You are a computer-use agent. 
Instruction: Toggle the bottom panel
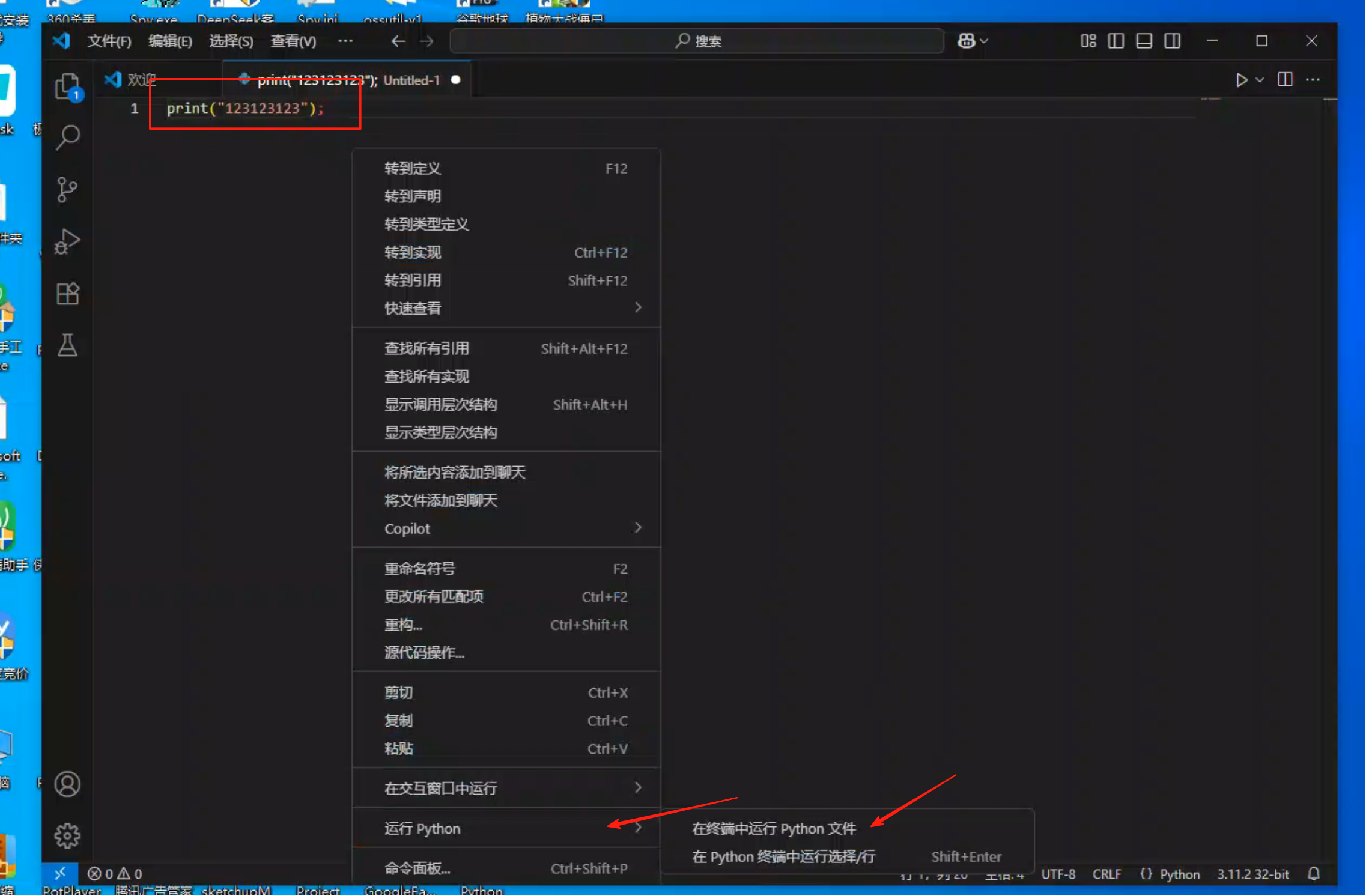coord(1144,41)
